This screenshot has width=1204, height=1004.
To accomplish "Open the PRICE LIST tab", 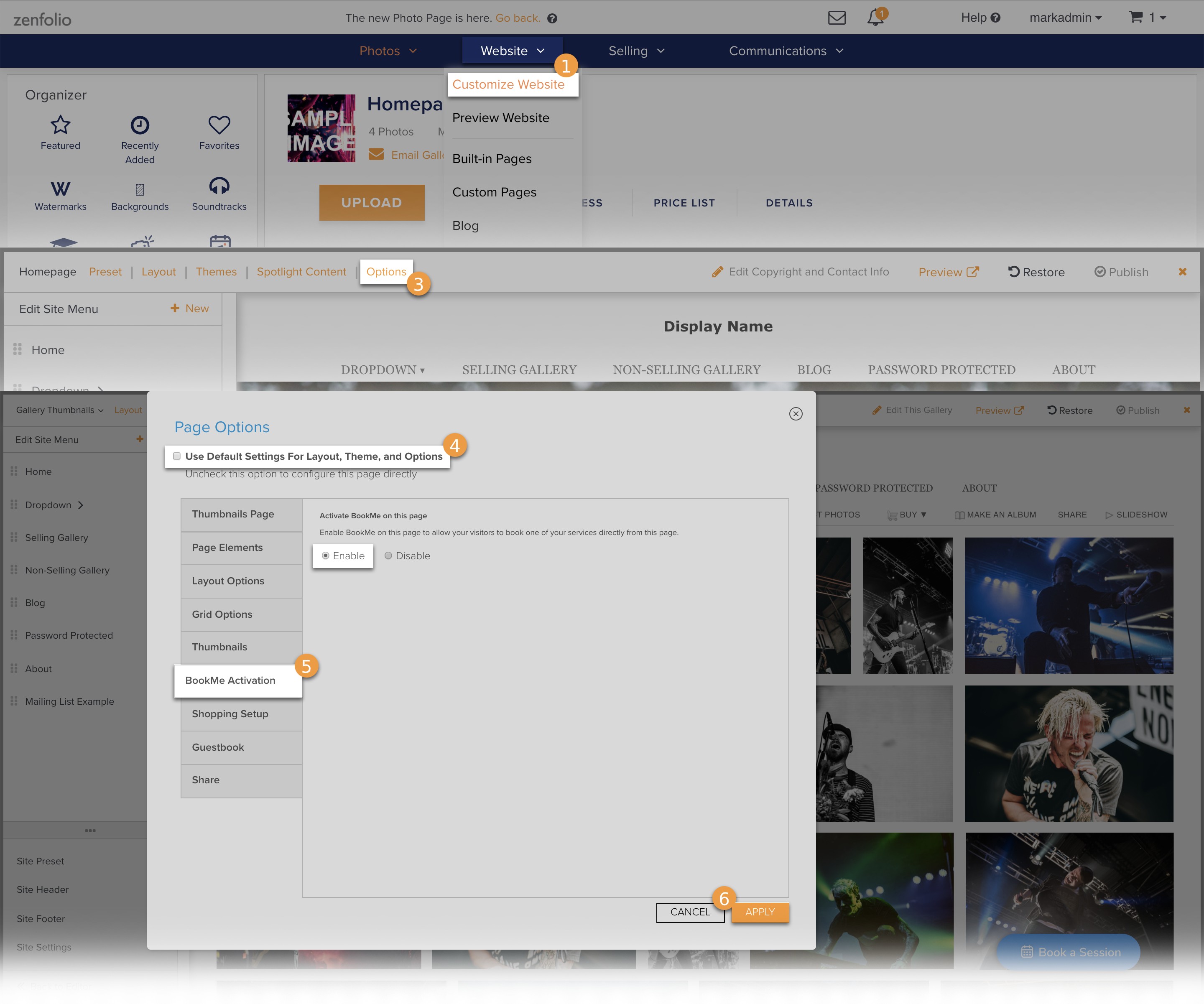I will pos(684,203).
